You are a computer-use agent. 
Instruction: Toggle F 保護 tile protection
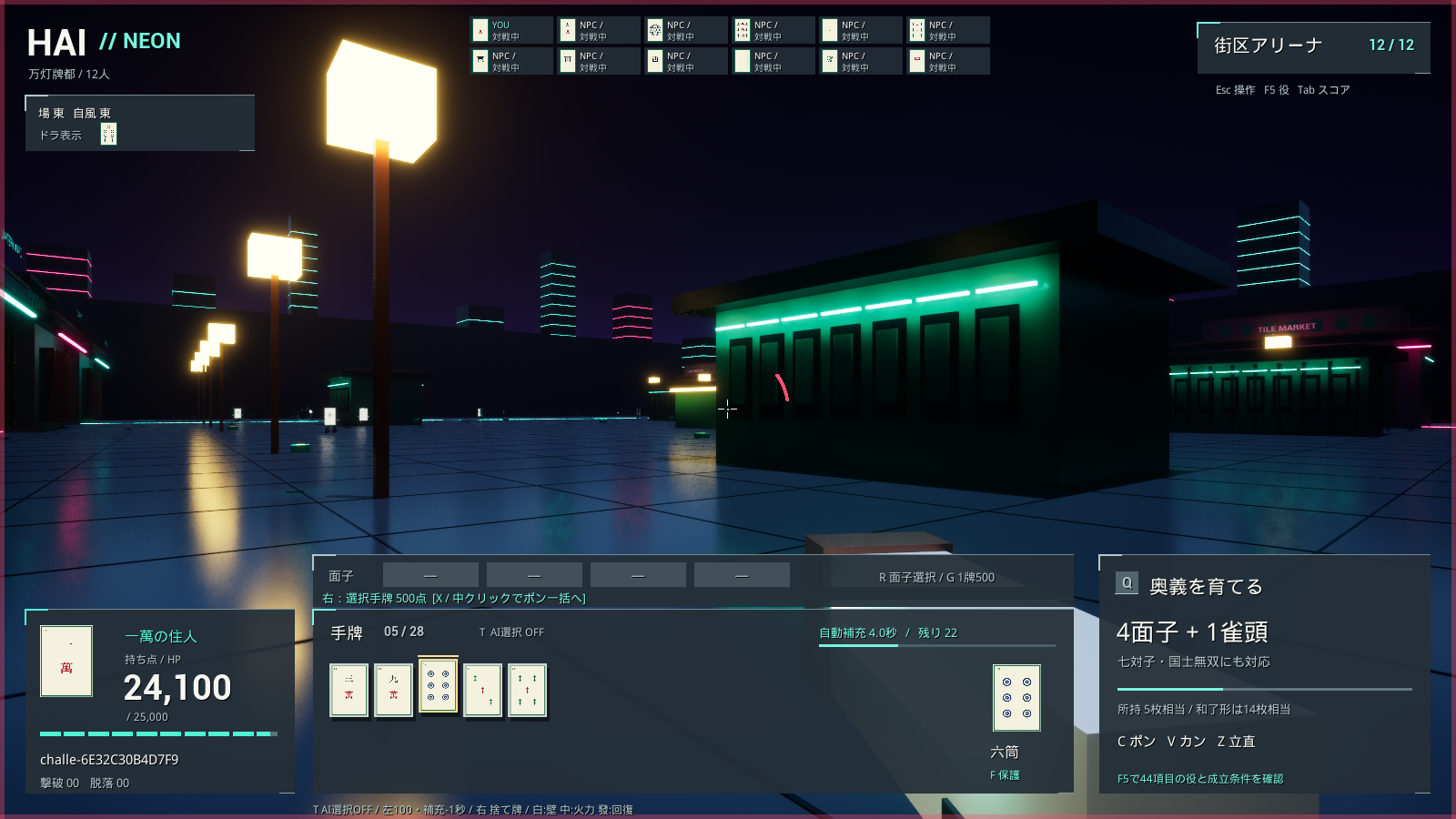pyautogui.click(x=1005, y=775)
